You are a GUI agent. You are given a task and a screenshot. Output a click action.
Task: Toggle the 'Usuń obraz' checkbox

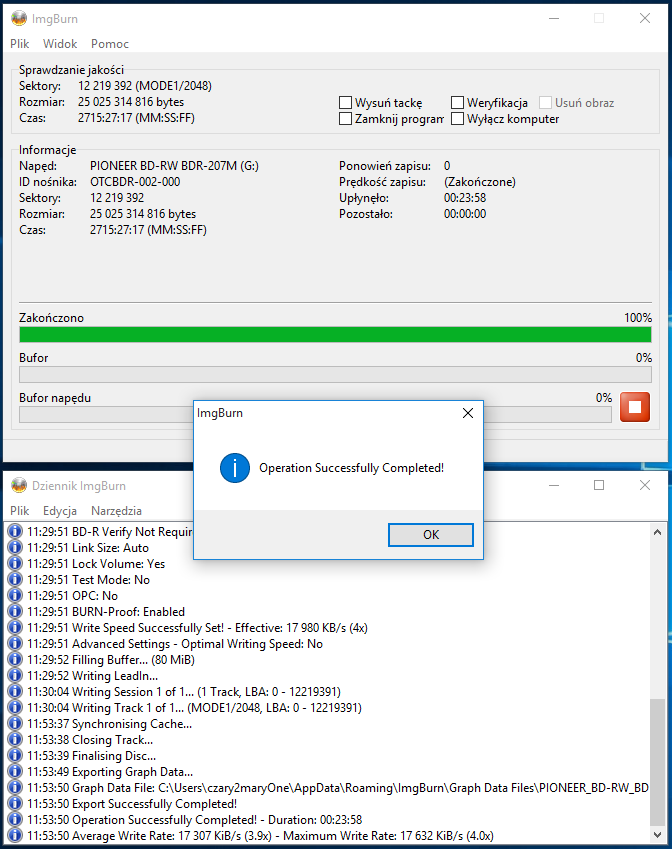coord(545,102)
